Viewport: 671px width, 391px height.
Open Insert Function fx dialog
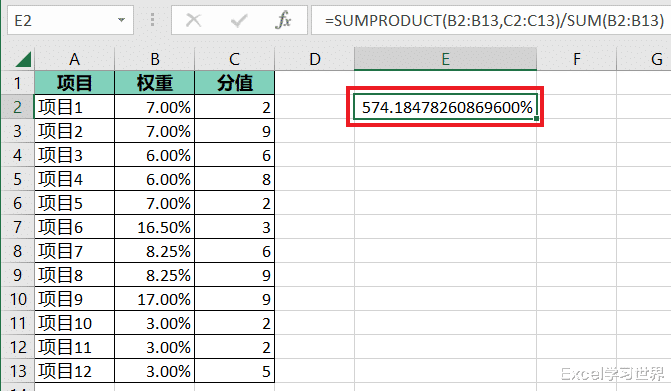tap(283, 20)
